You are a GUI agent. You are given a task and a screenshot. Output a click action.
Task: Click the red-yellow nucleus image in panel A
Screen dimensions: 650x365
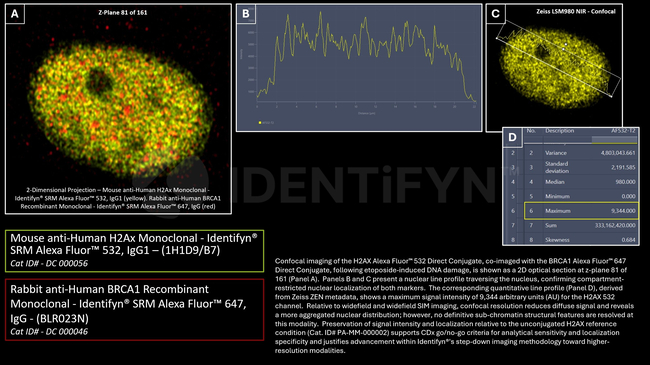coord(120,110)
